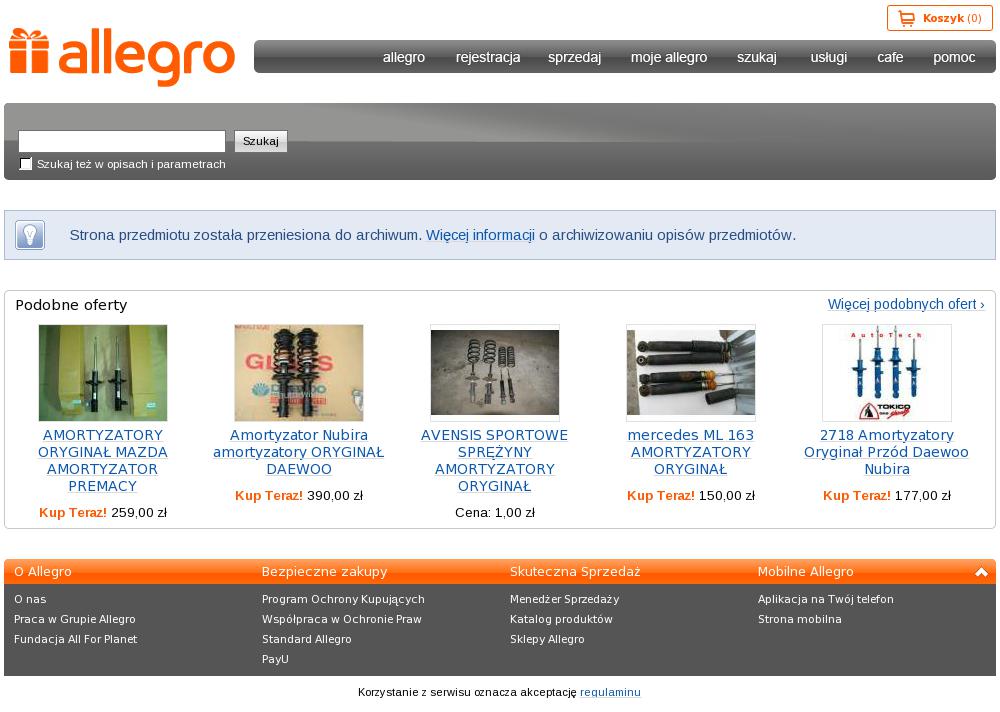Go to the pomoc menu item
The image size is (1000, 712).
(x=954, y=57)
